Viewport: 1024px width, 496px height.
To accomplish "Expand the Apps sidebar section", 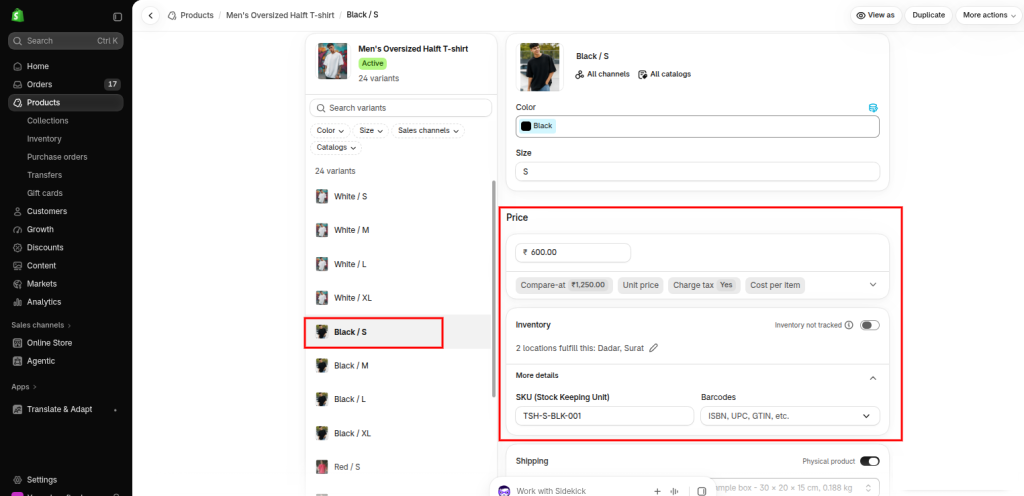I will 24,387.
